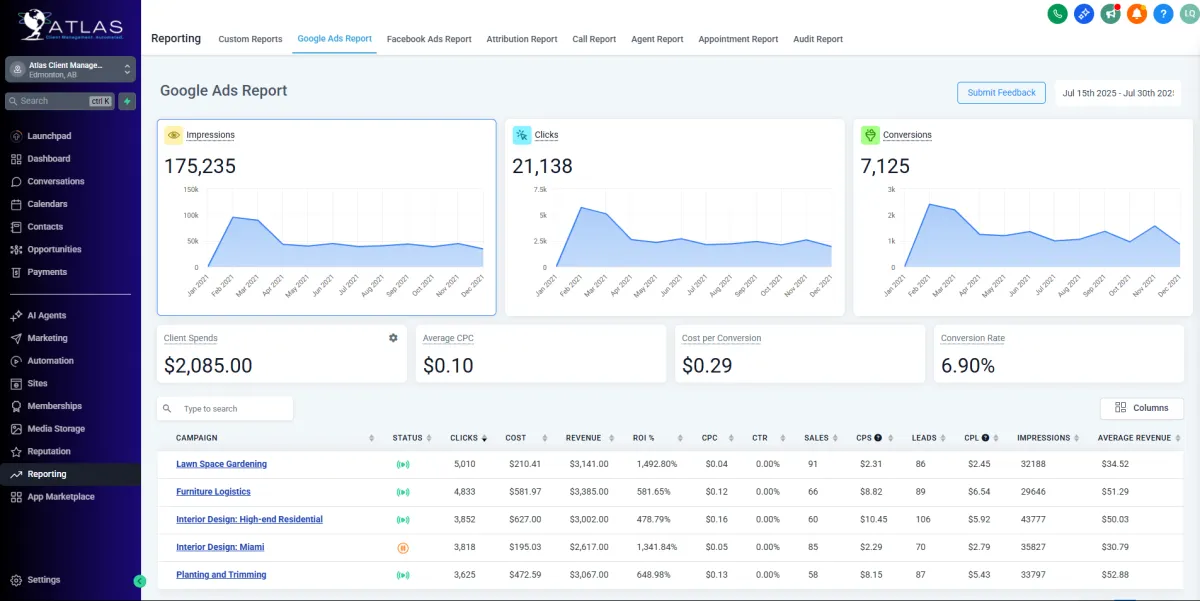Click the campaign 'Type to search' field
This screenshot has height=601, width=1200.
(235, 409)
